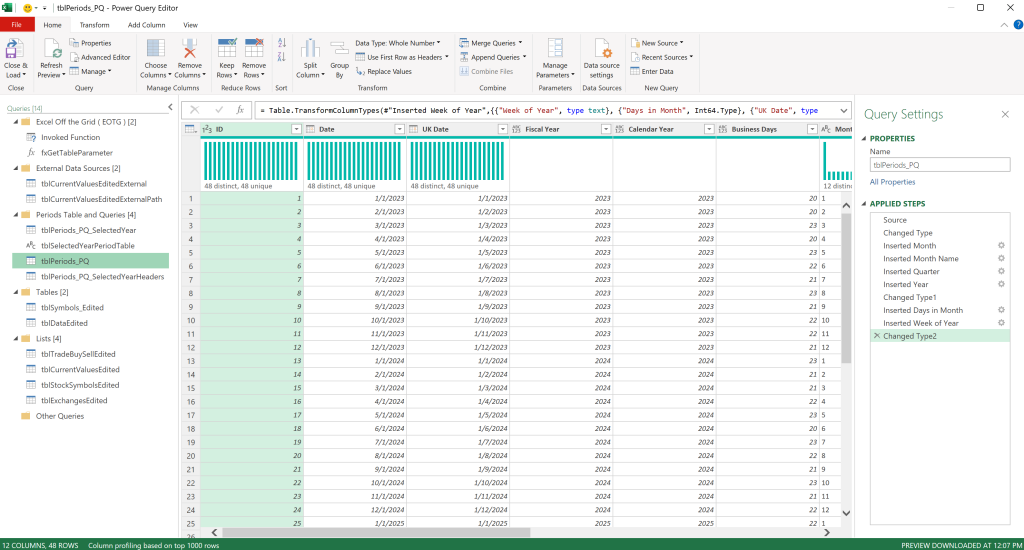Open the ID column filter dropdown

(296, 129)
